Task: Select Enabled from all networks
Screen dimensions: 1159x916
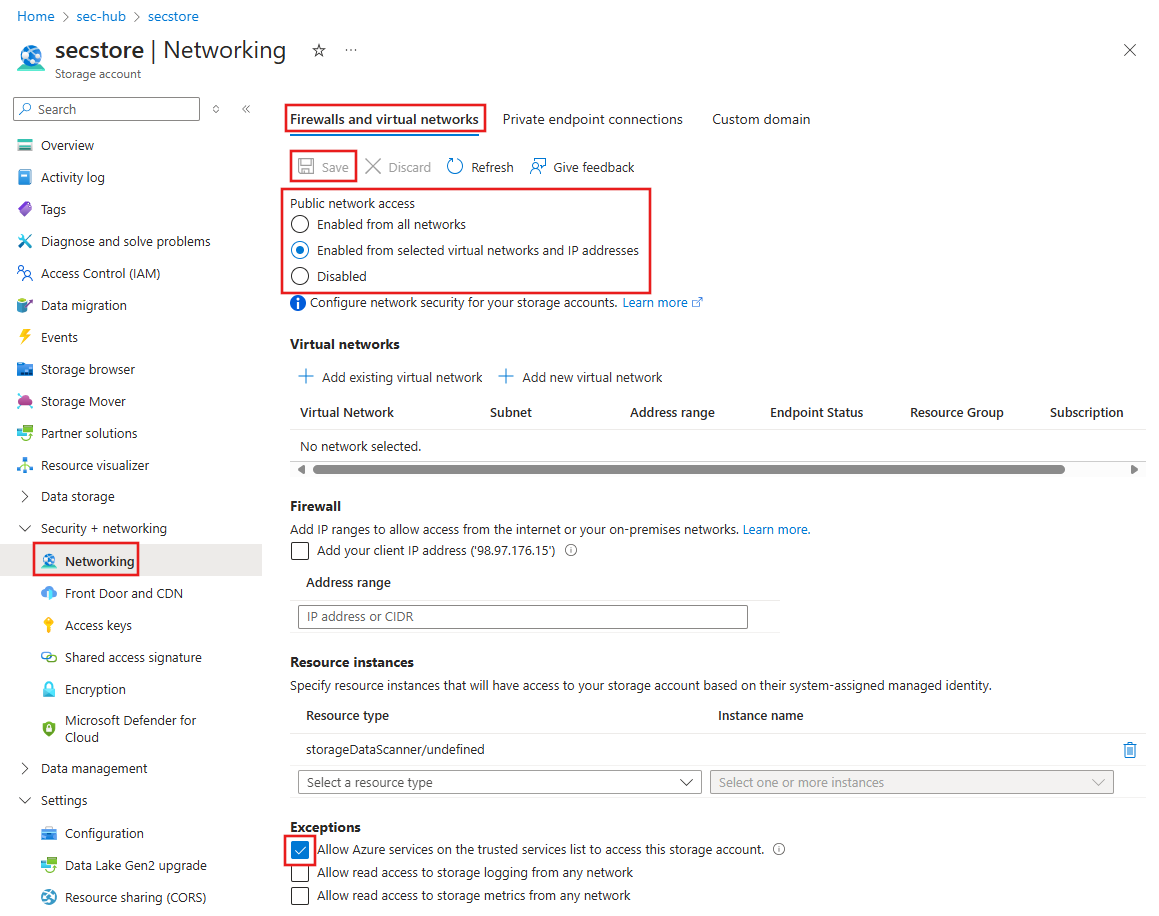Action: tap(300, 224)
